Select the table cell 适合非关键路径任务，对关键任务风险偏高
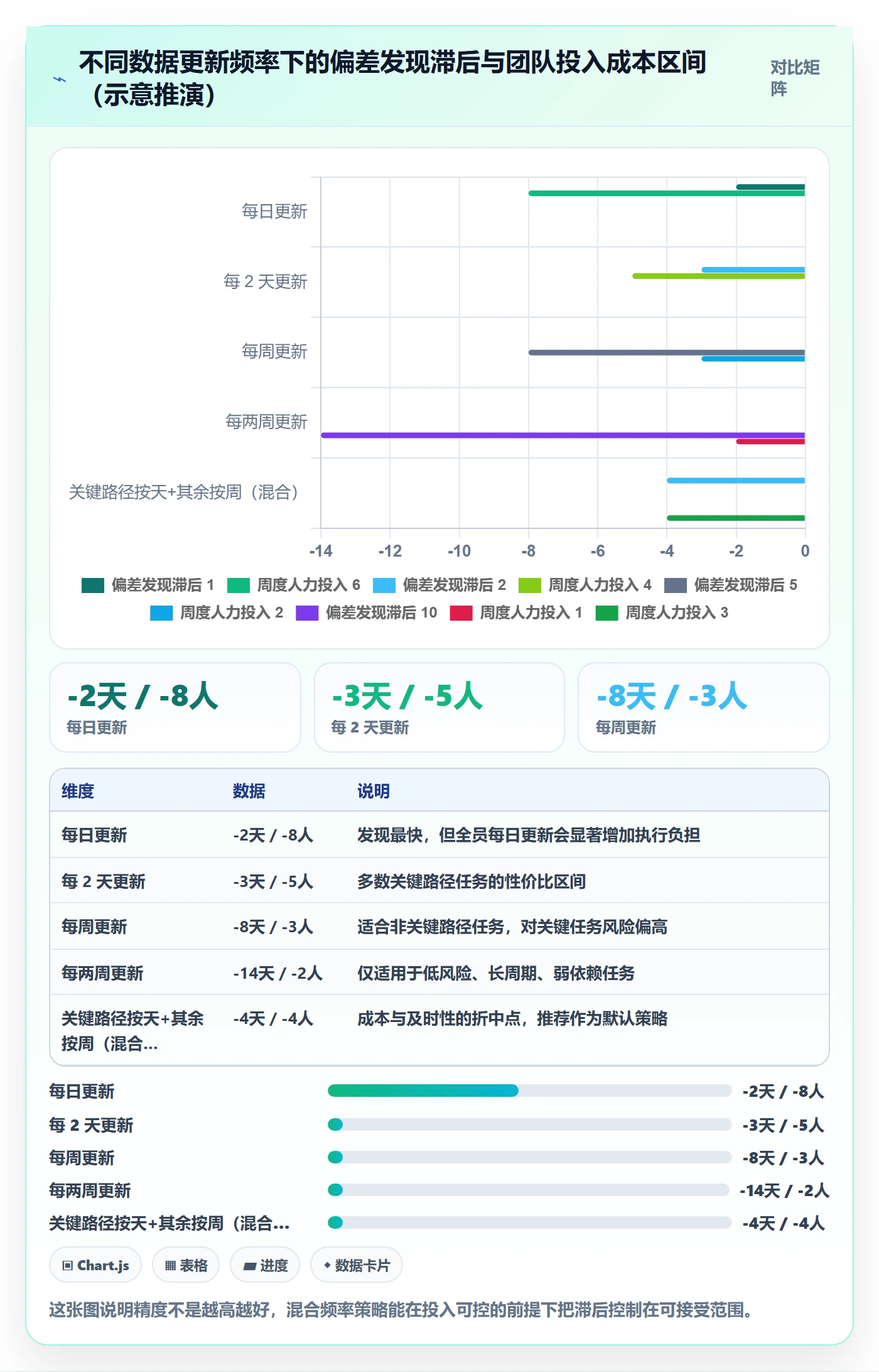Image resolution: width=879 pixels, height=1372 pixels. (512, 927)
